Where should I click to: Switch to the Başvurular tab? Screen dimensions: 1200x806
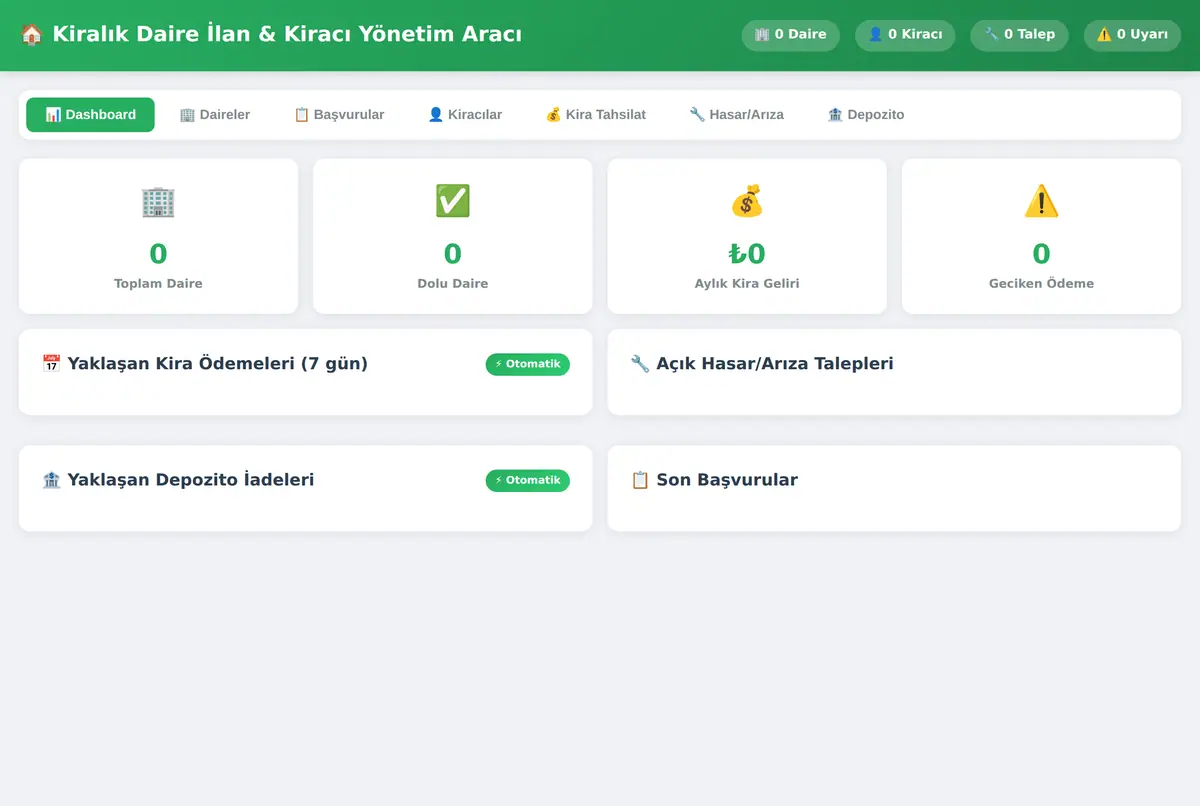(x=339, y=115)
